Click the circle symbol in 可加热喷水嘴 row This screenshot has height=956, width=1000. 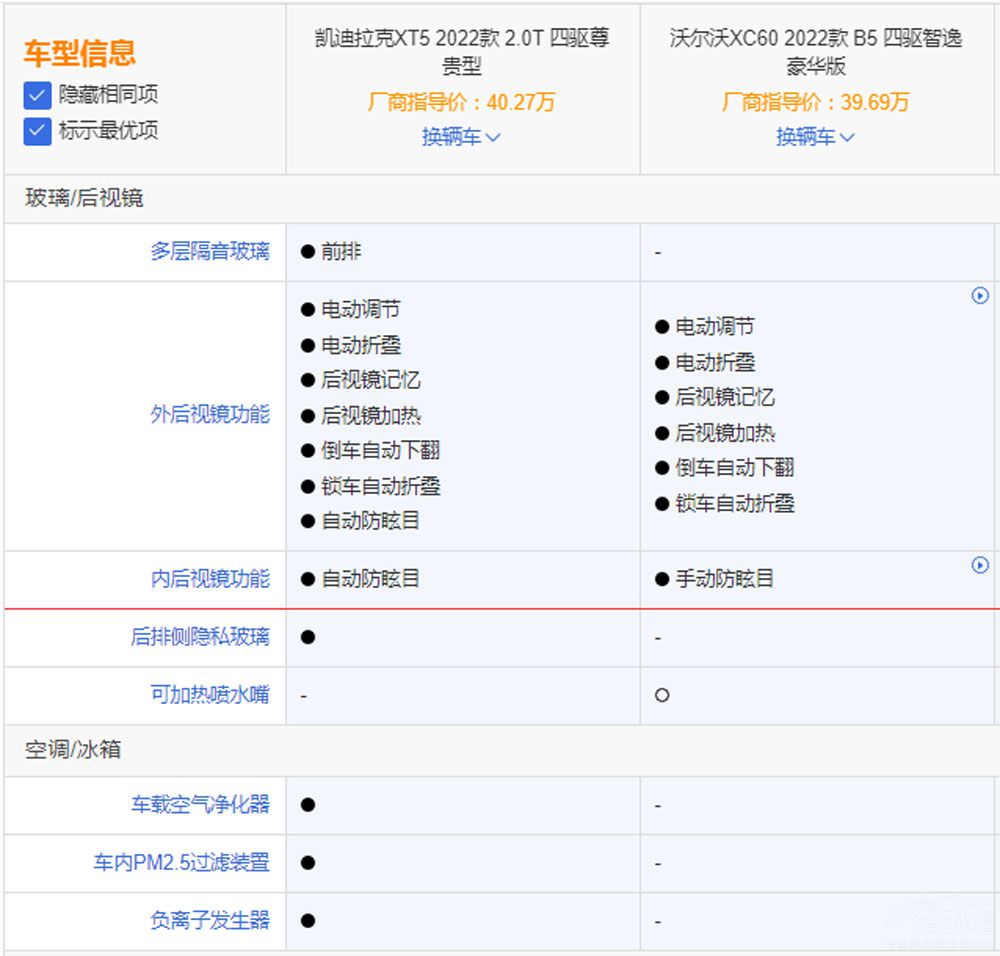pyautogui.click(x=661, y=694)
